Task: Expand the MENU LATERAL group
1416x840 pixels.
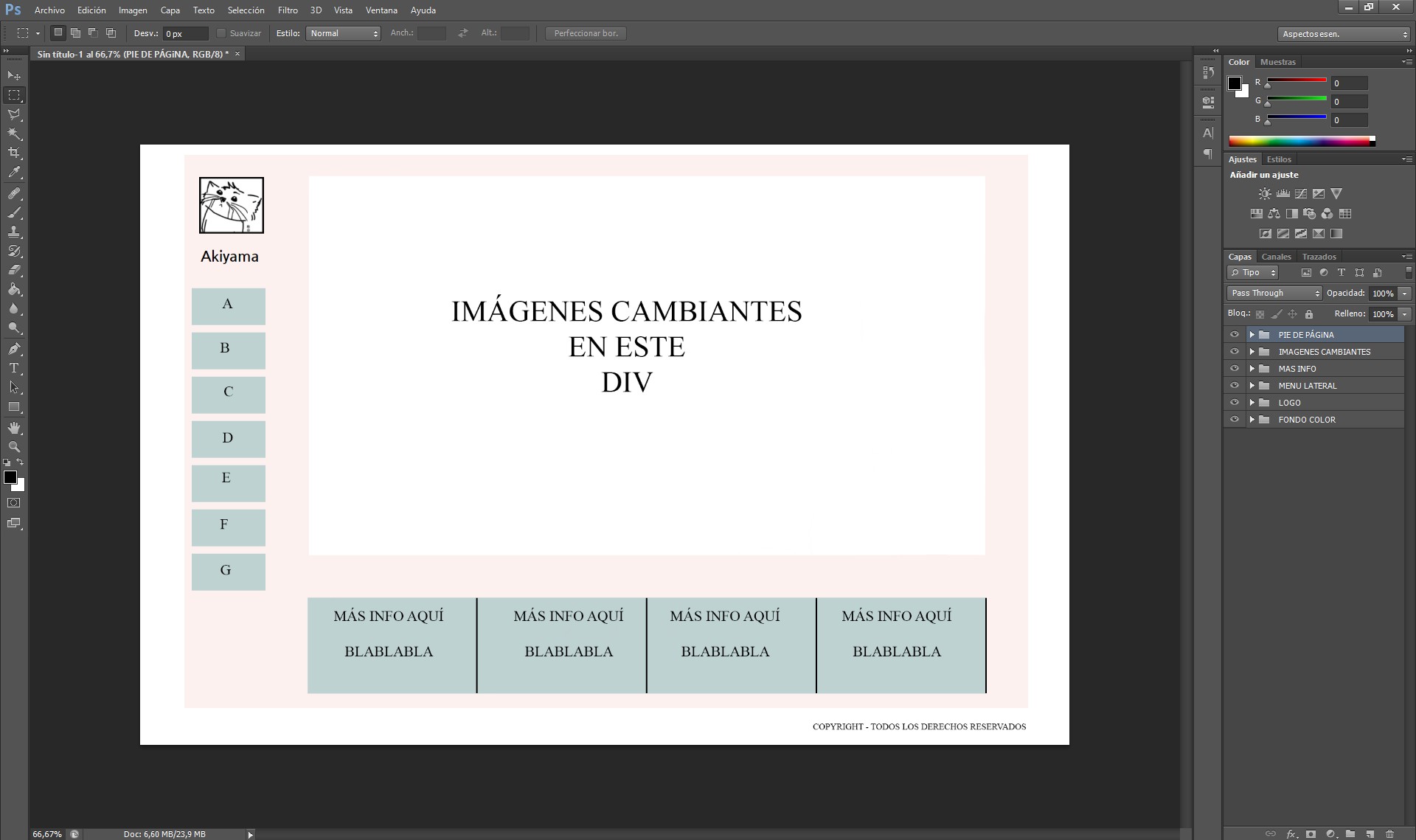Action: pos(1252,386)
